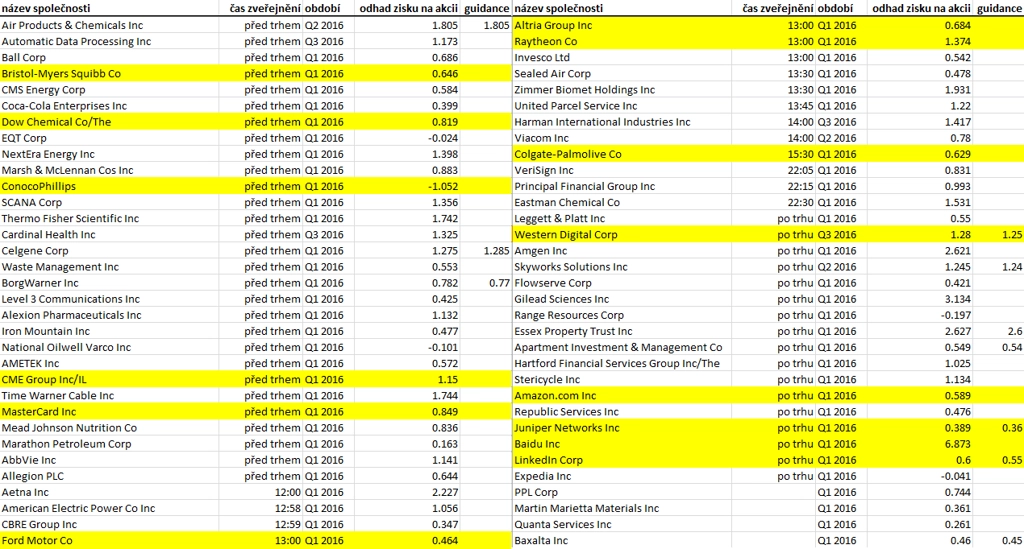Click the Expedia Inc cell
Screen dimensions: 1024x549
pyautogui.click(x=622, y=476)
